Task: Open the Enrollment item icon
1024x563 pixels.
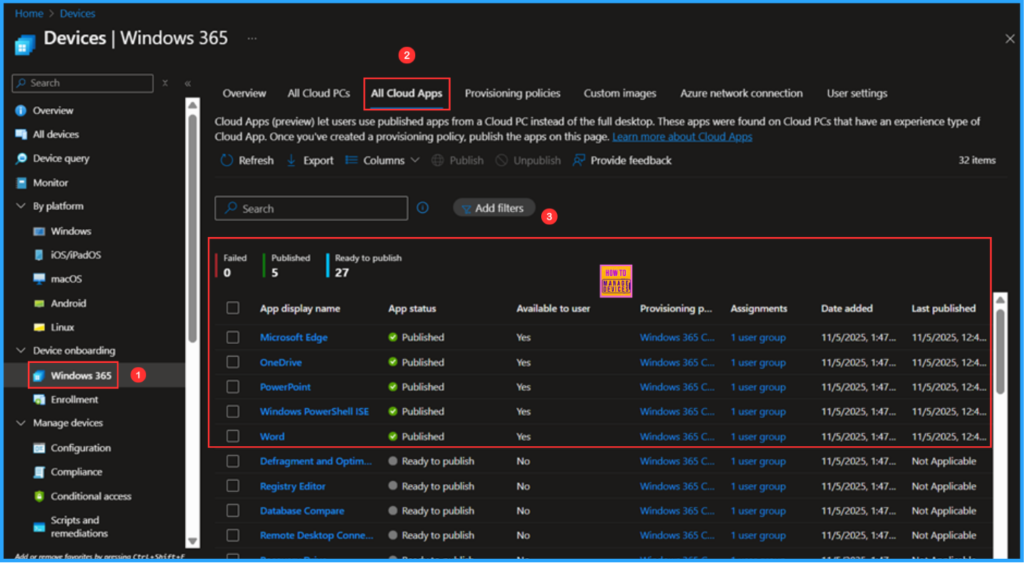Action: pyautogui.click(x=39, y=400)
